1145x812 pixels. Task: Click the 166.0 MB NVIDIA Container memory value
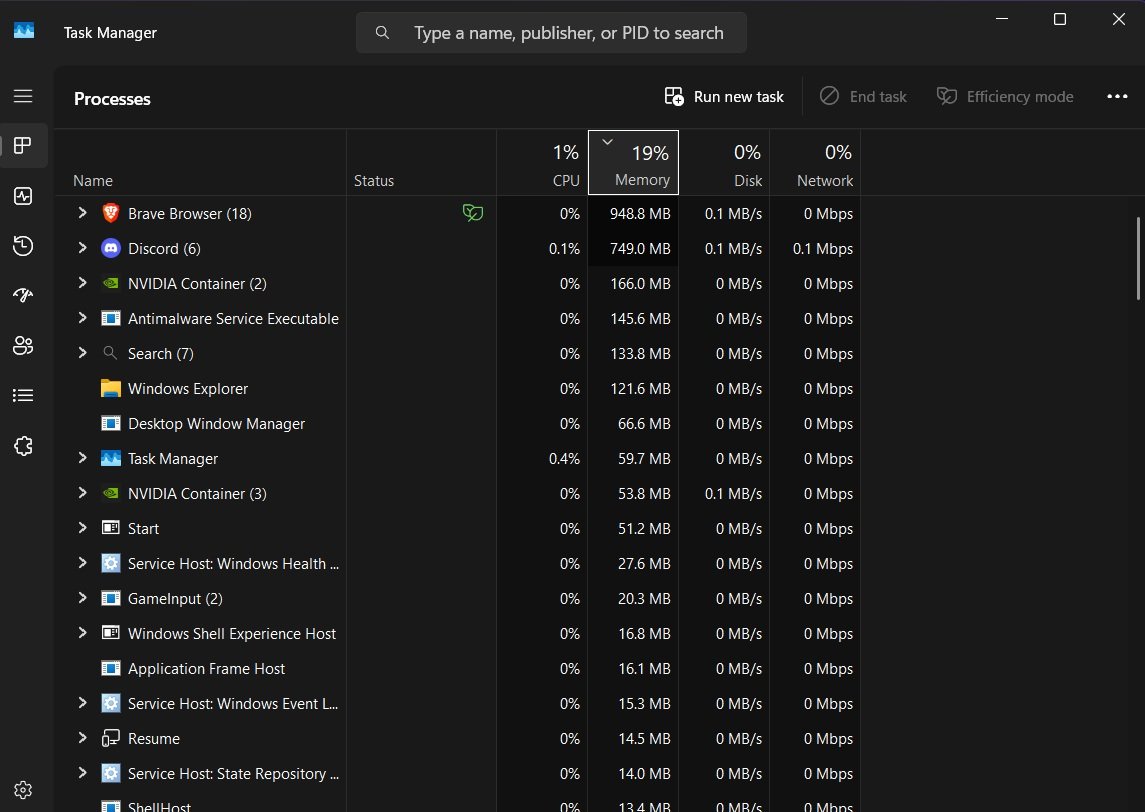click(640, 283)
